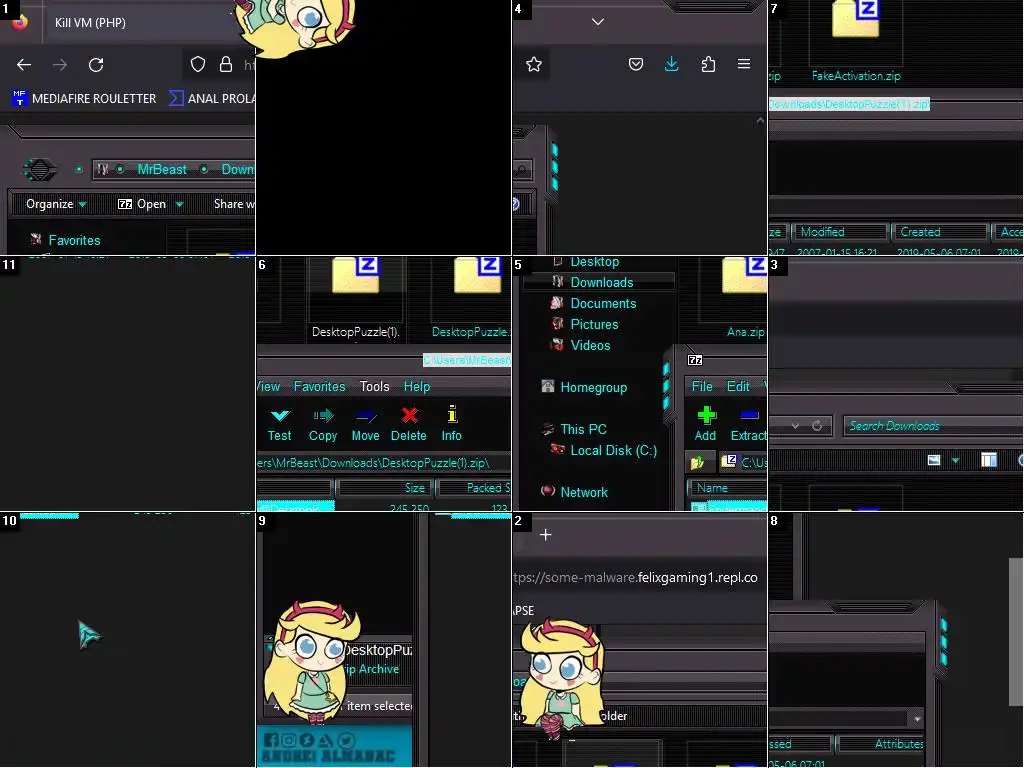Click the Explorer address refresh icon
Screen dimensions: 1024x768
point(817,426)
